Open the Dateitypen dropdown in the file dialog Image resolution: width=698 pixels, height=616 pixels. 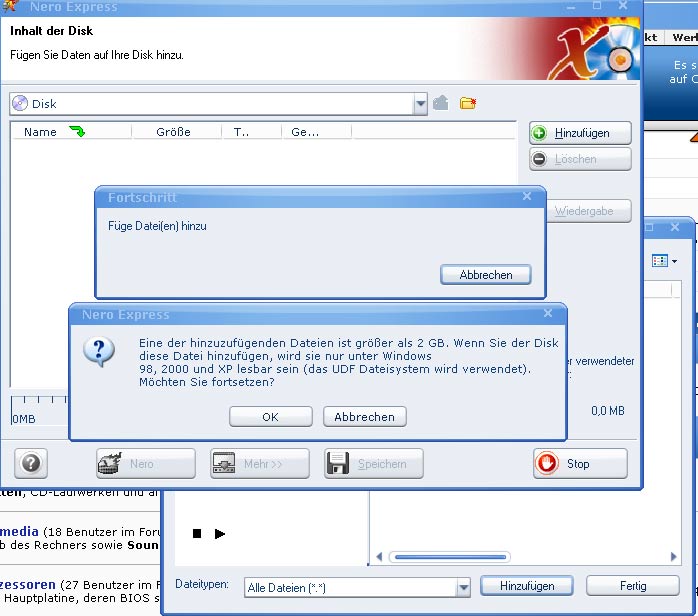(463, 588)
